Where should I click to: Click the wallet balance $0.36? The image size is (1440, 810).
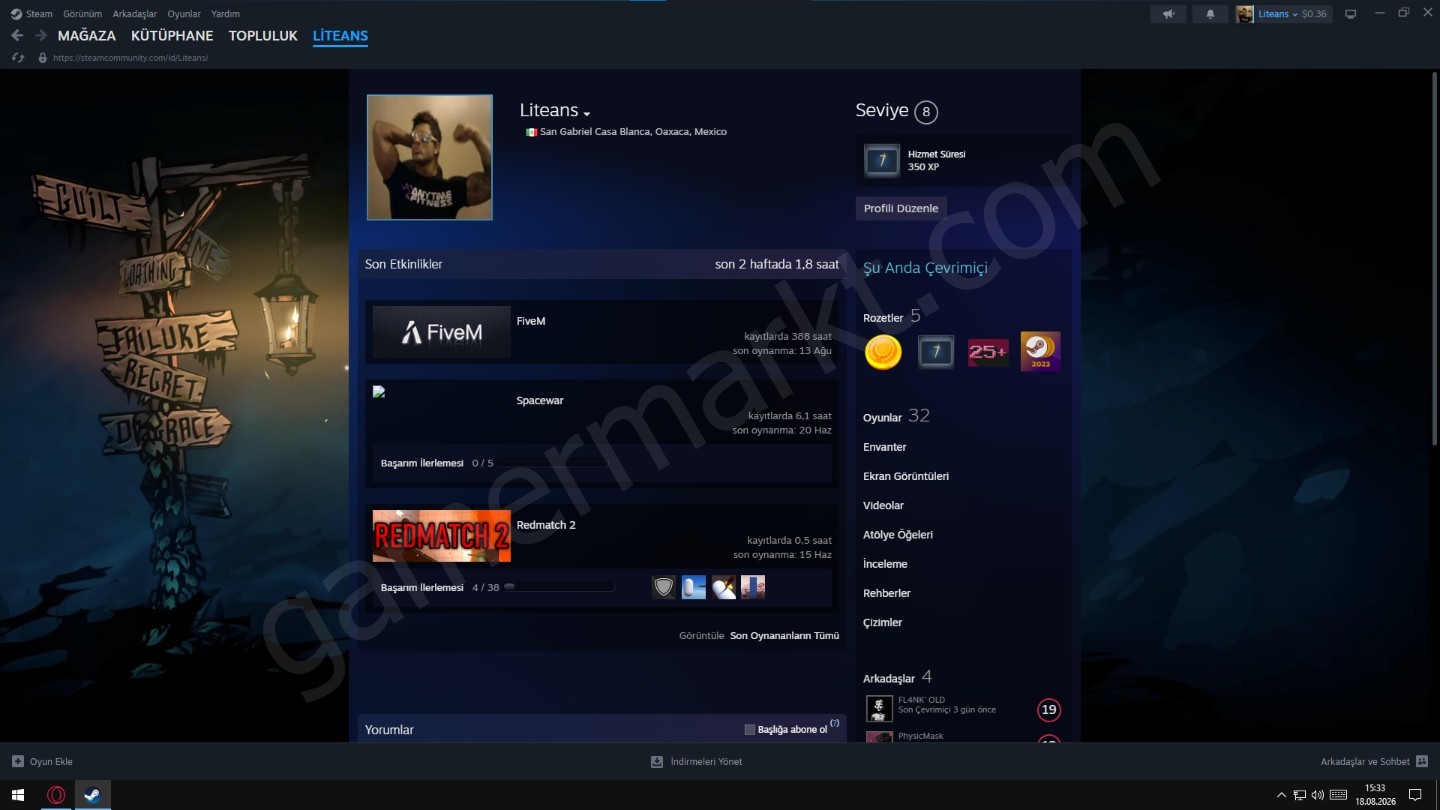(x=1315, y=14)
